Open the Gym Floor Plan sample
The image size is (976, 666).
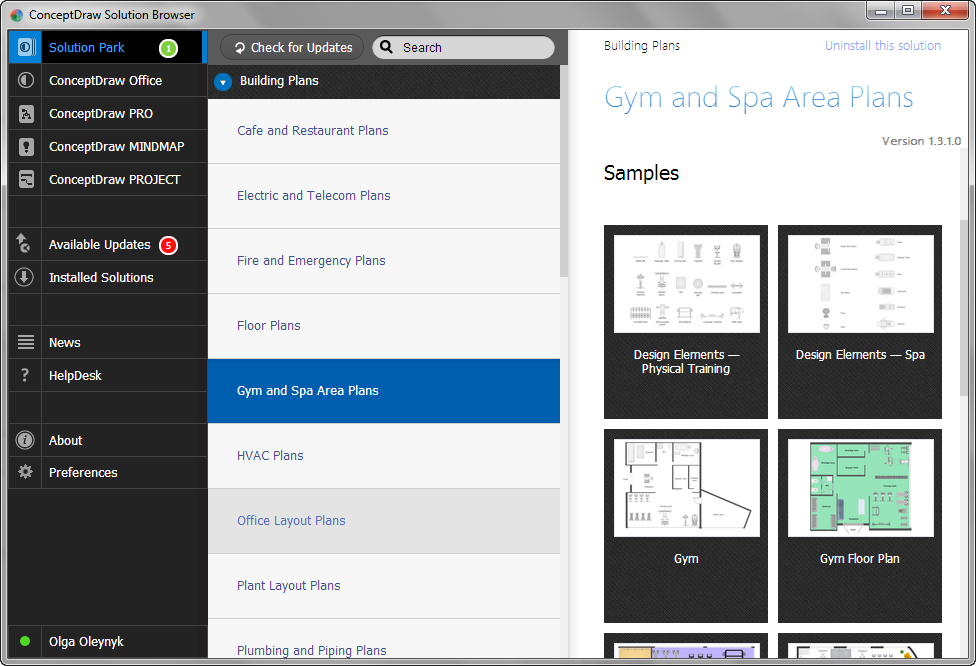(x=860, y=526)
